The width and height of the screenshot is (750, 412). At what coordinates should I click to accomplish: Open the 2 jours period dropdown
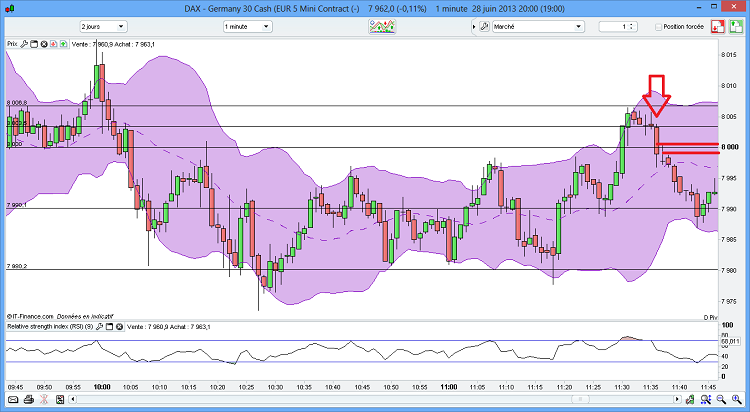tap(103, 27)
